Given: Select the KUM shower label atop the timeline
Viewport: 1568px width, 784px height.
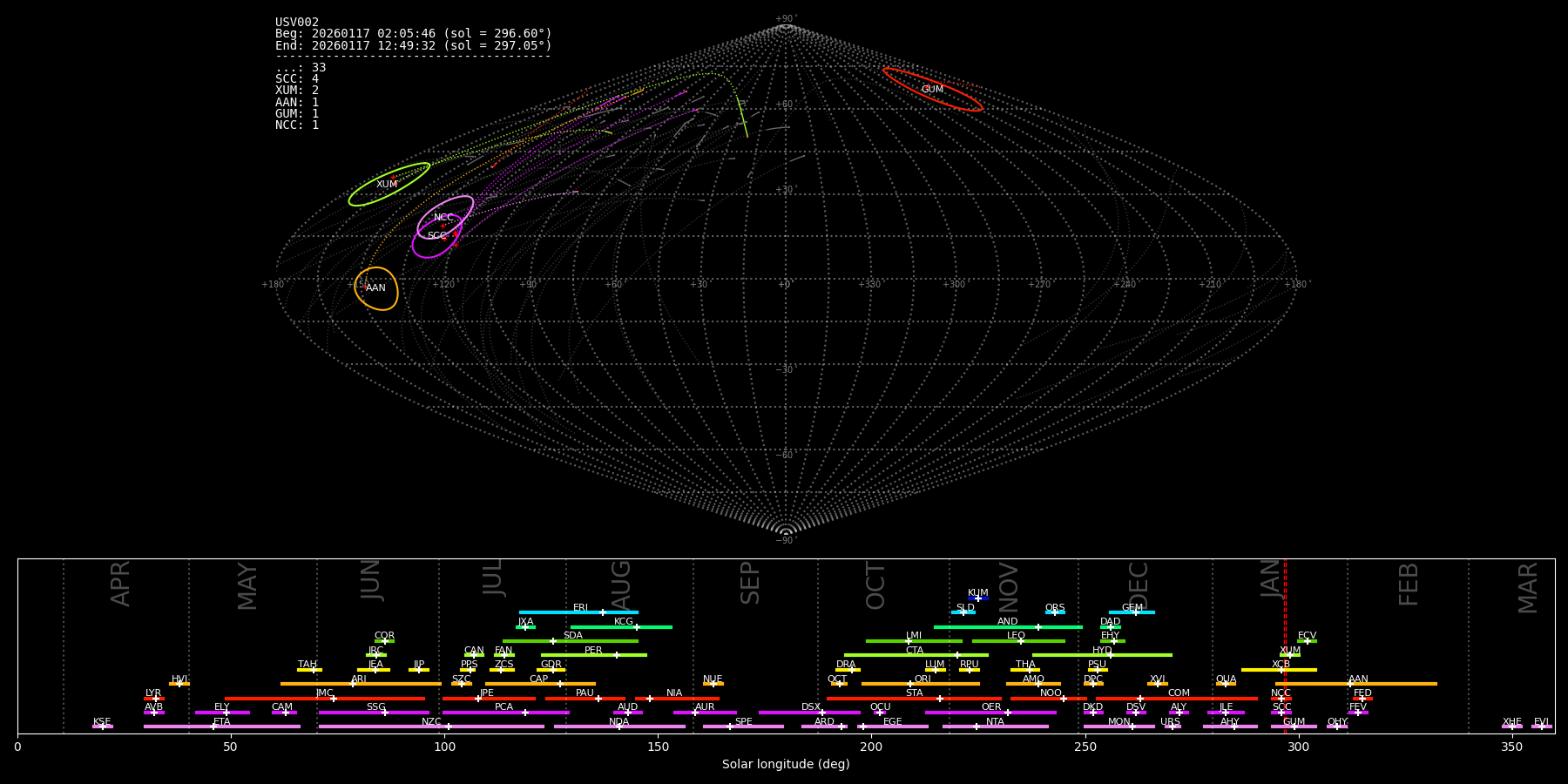Looking at the screenshot, I should tap(978, 593).
